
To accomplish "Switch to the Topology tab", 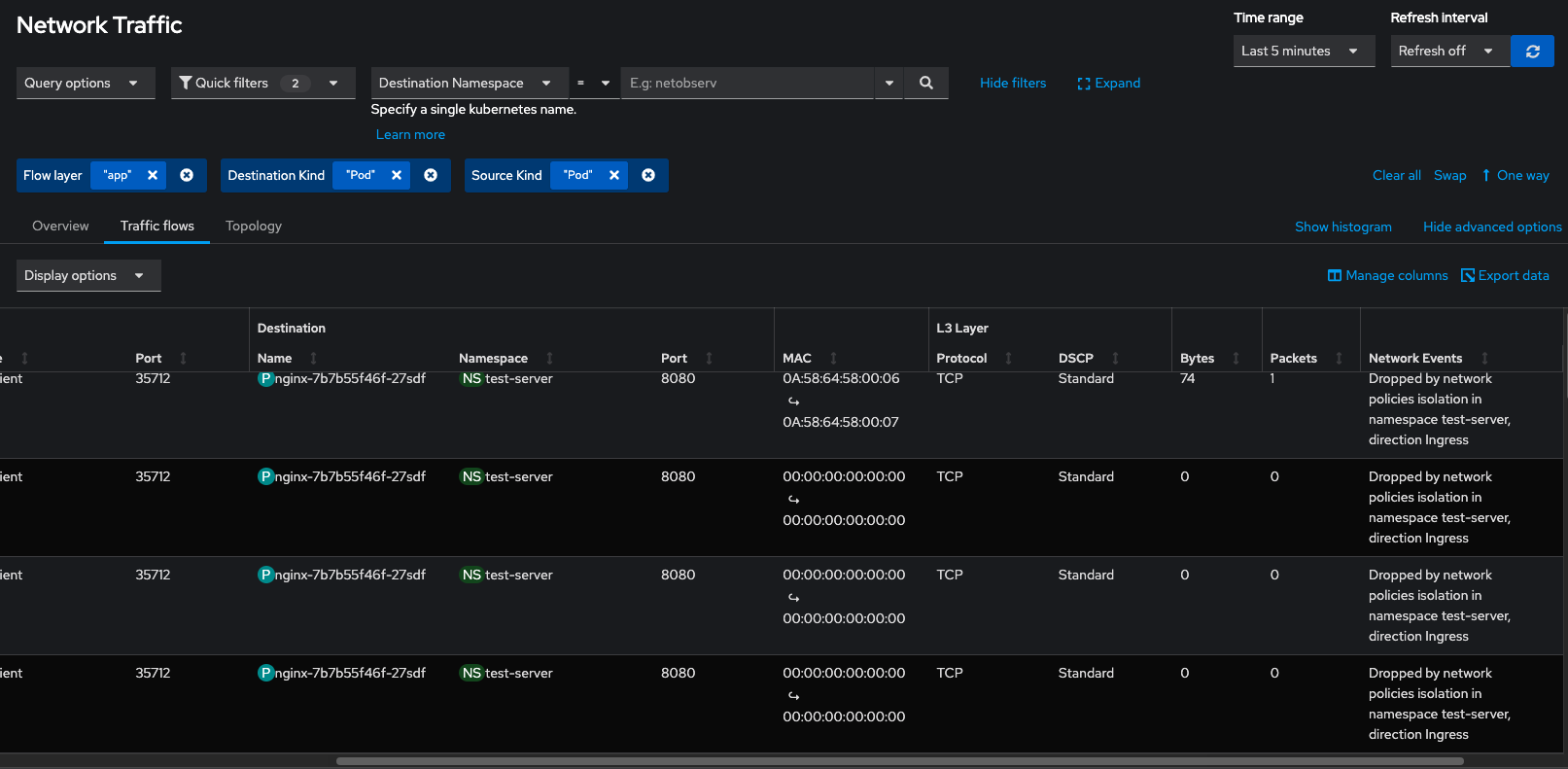I will 254,227.
